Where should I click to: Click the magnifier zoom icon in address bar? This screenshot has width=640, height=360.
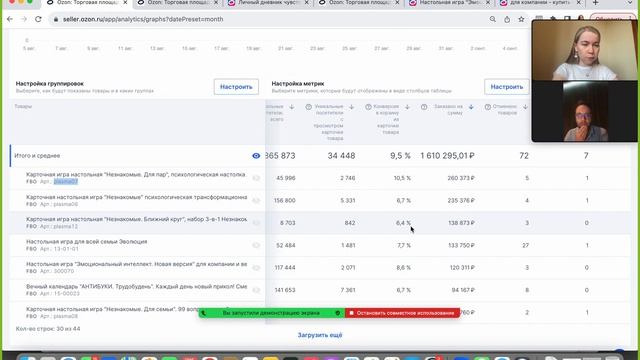click(493, 19)
